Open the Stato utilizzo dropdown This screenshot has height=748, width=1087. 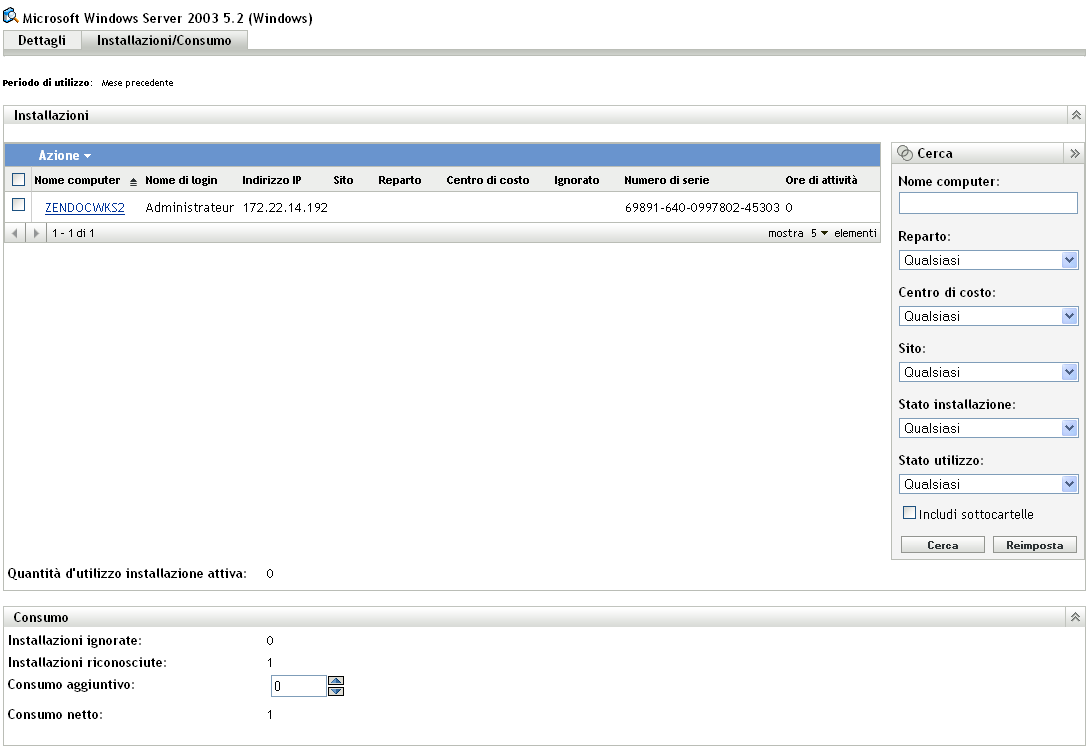pyautogui.click(x=988, y=484)
